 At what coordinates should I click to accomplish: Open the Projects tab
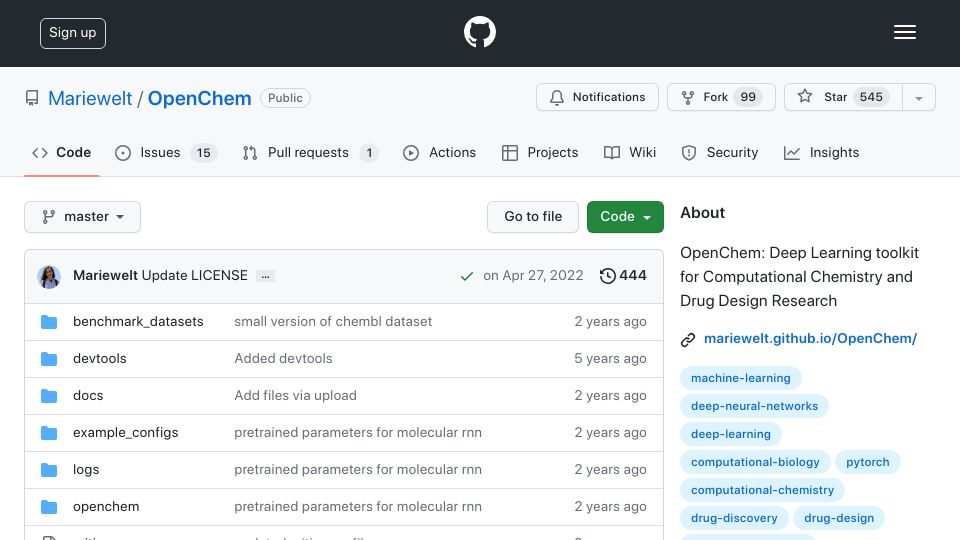click(x=539, y=152)
